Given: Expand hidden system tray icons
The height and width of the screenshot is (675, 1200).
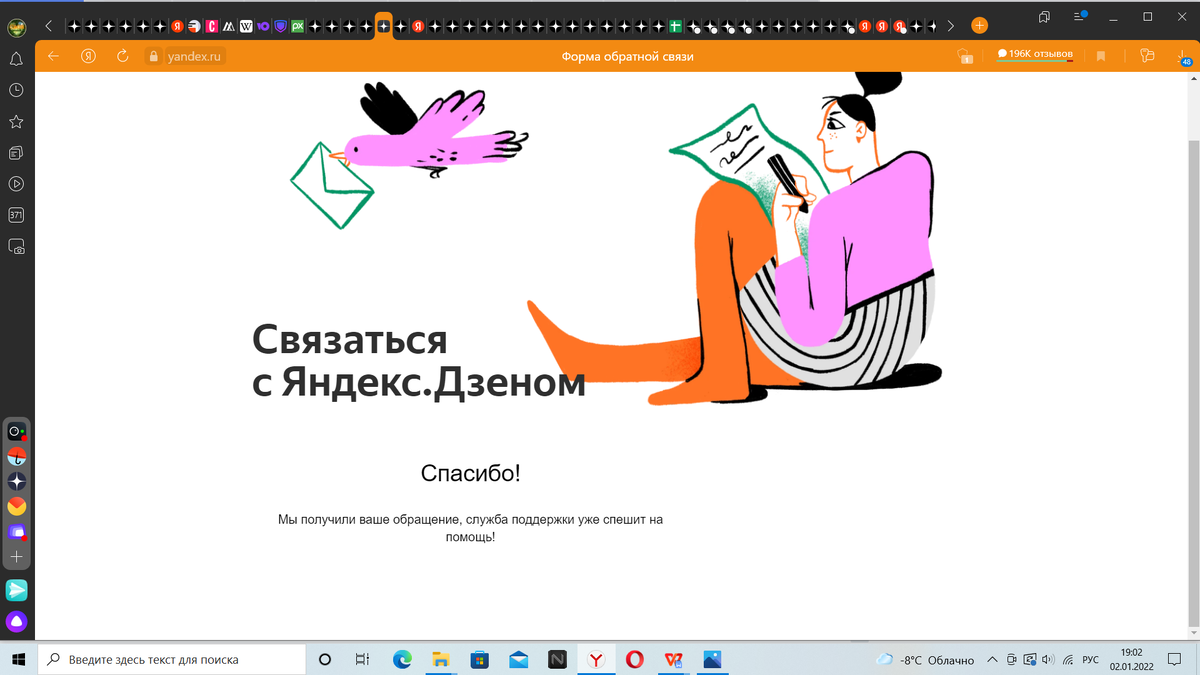Looking at the screenshot, I should pos(993,660).
